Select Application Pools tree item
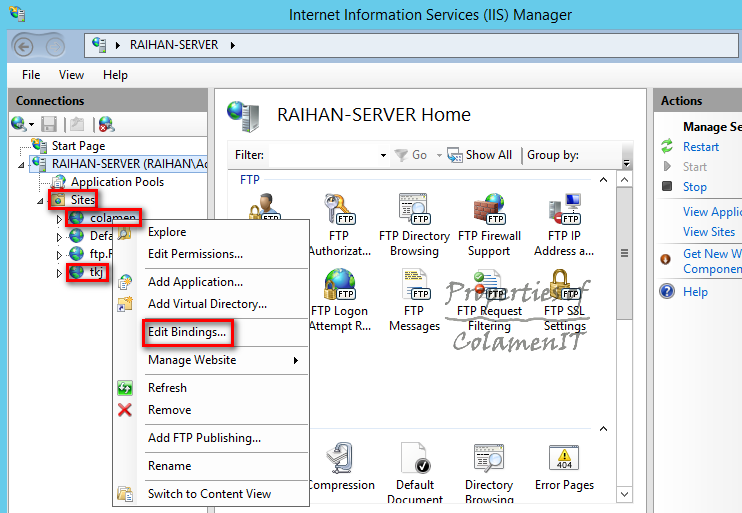Viewport: 742px width, 513px height. click(117, 182)
